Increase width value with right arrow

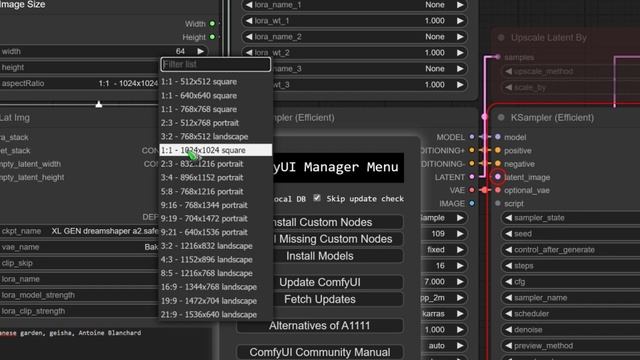coord(200,51)
